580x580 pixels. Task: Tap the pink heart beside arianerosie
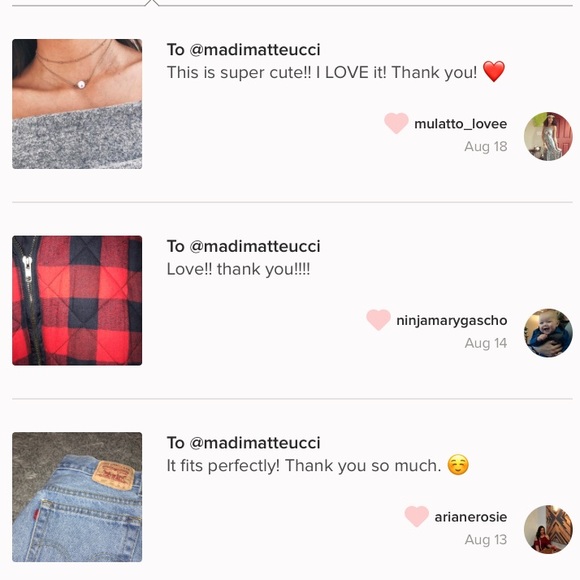pos(417,516)
